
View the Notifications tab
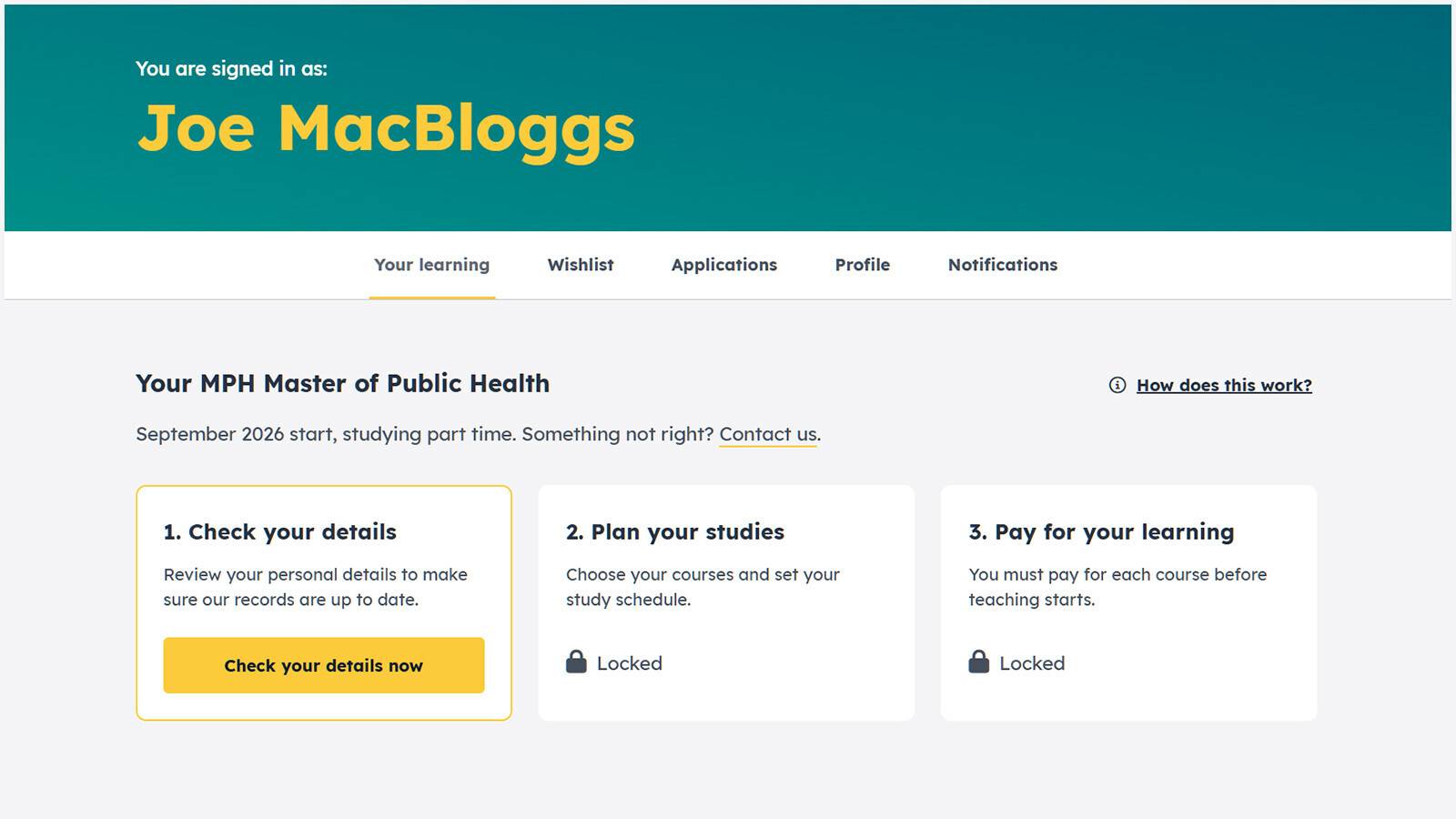(x=1003, y=265)
